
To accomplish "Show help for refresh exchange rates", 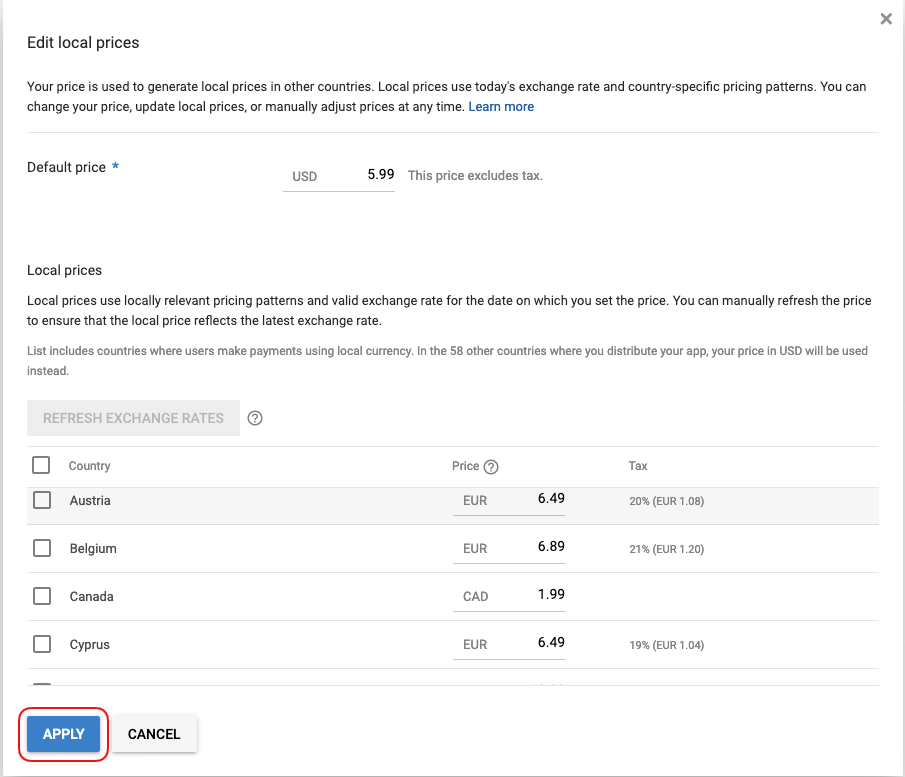I will (255, 419).
